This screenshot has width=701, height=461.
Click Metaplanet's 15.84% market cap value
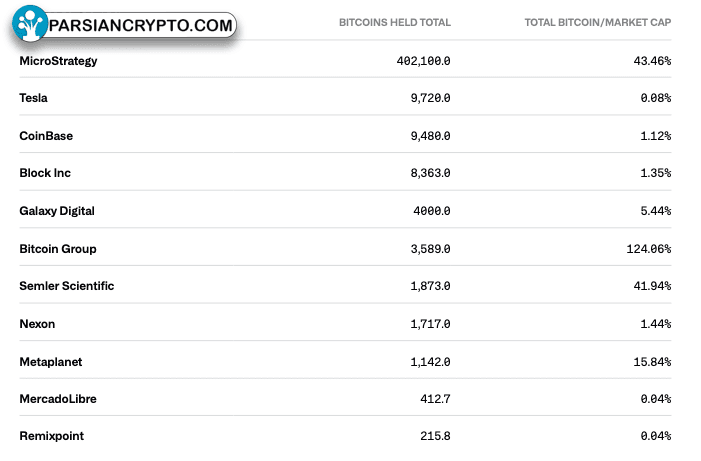(652, 362)
